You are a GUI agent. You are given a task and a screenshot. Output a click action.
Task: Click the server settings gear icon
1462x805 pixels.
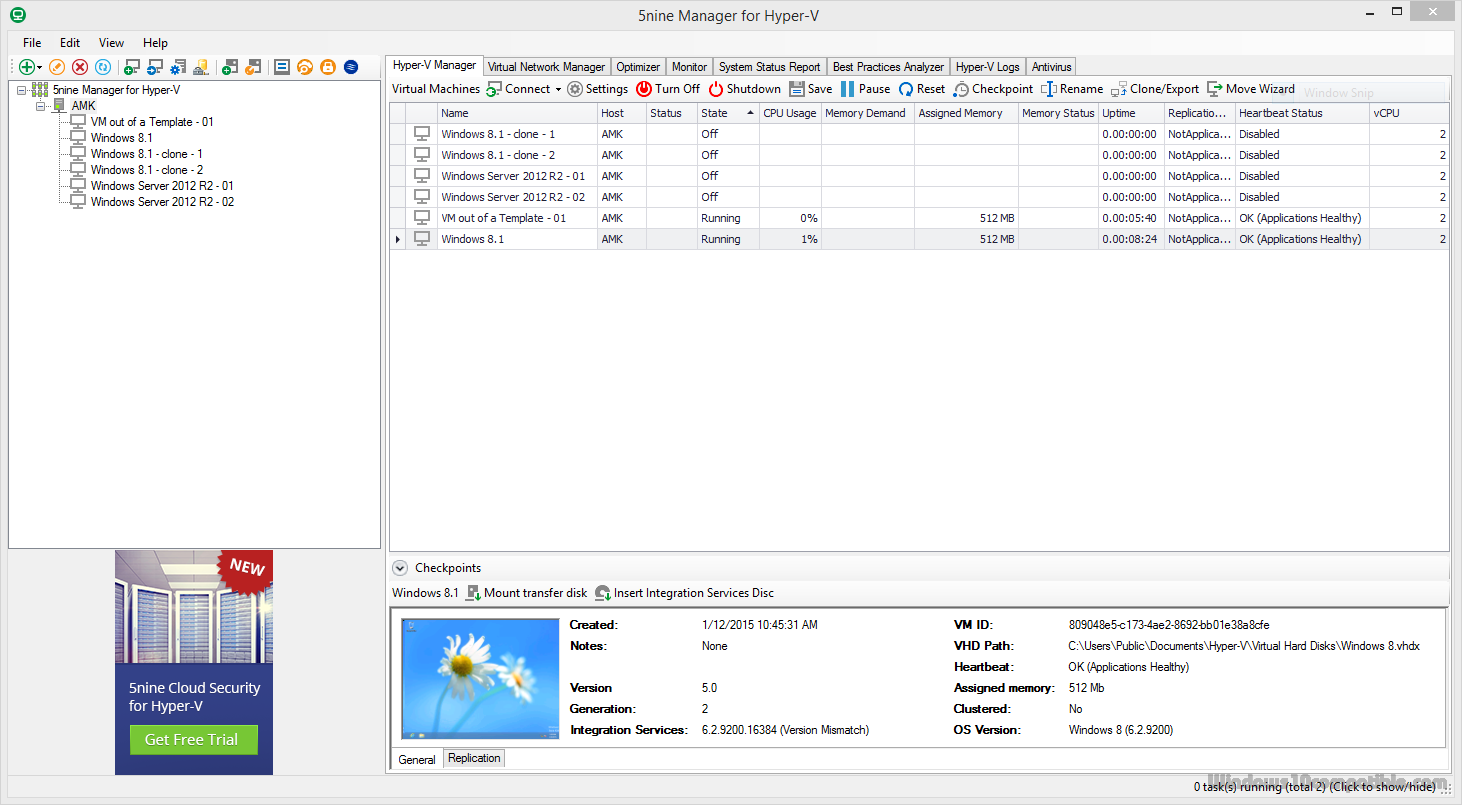(178, 67)
